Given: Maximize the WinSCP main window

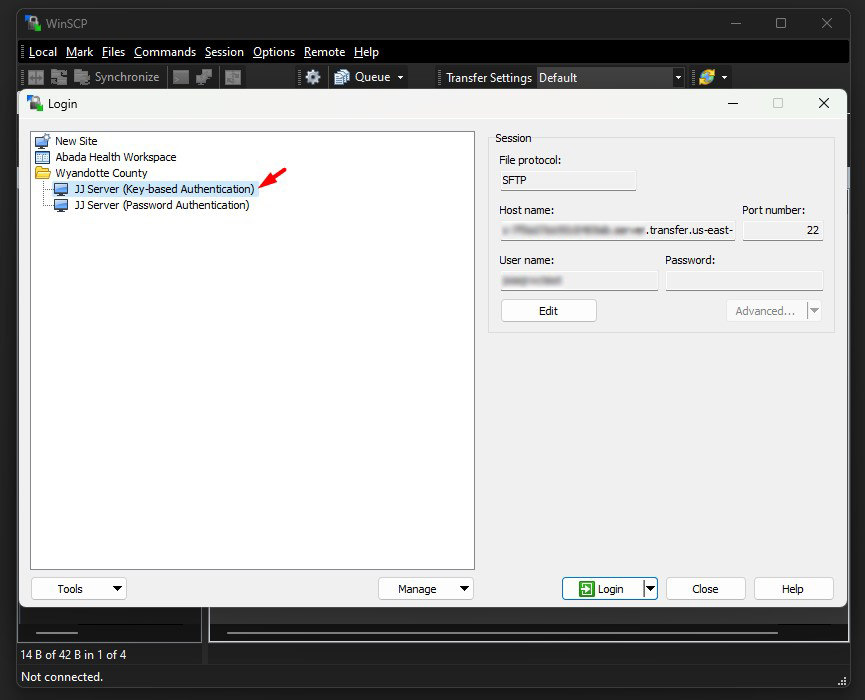Looking at the screenshot, I should [781, 23].
